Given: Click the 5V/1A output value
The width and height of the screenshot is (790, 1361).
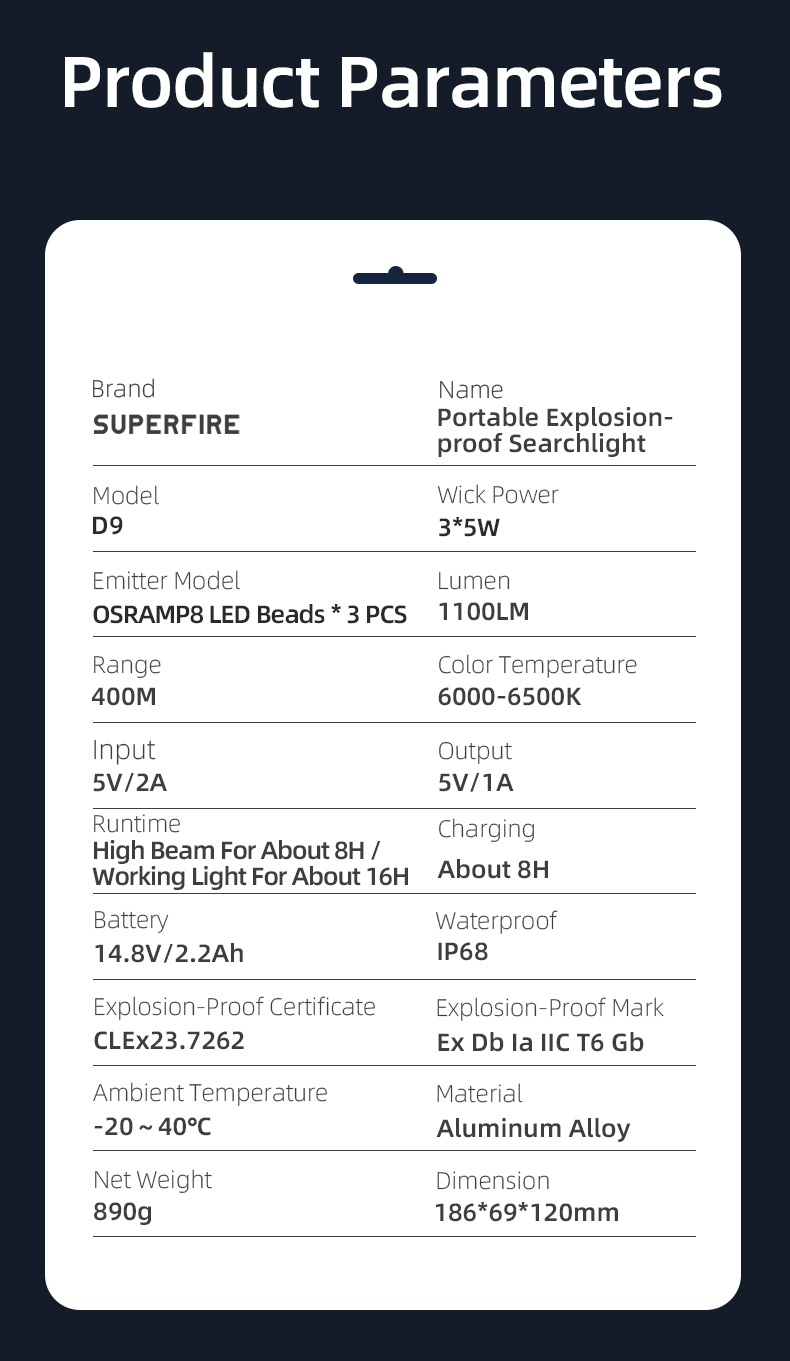Looking at the screenshot, I should point(475,782).
